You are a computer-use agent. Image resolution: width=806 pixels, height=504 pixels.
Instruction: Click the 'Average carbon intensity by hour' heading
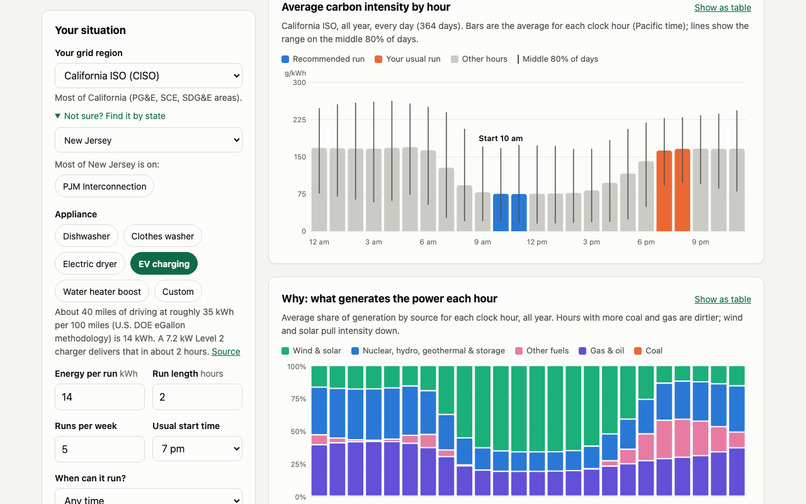pos(365,7)
